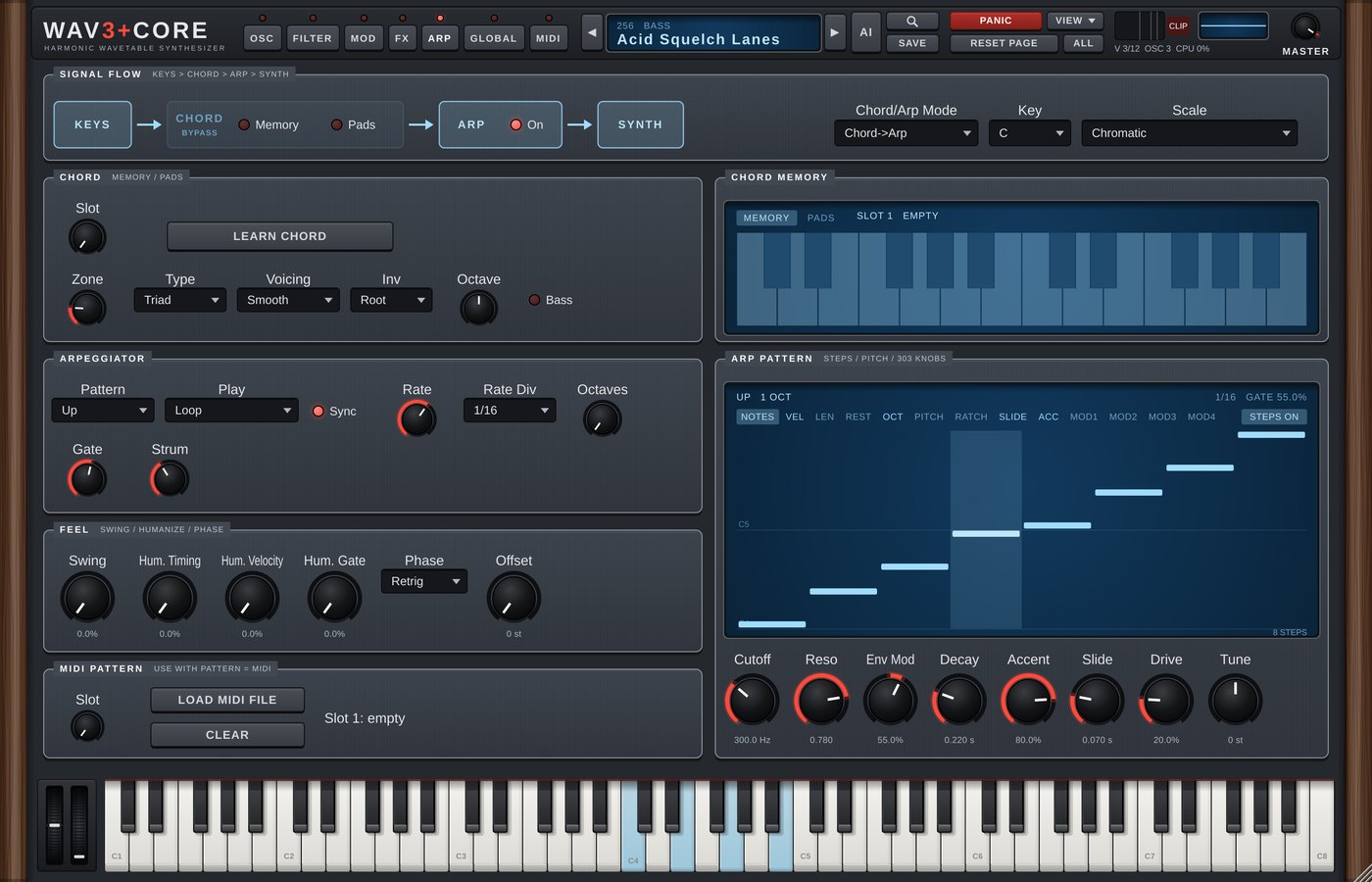This screenshot has width=1372, height=882.
Task: Enable the Bass chord option
Action: pos(551,300)
